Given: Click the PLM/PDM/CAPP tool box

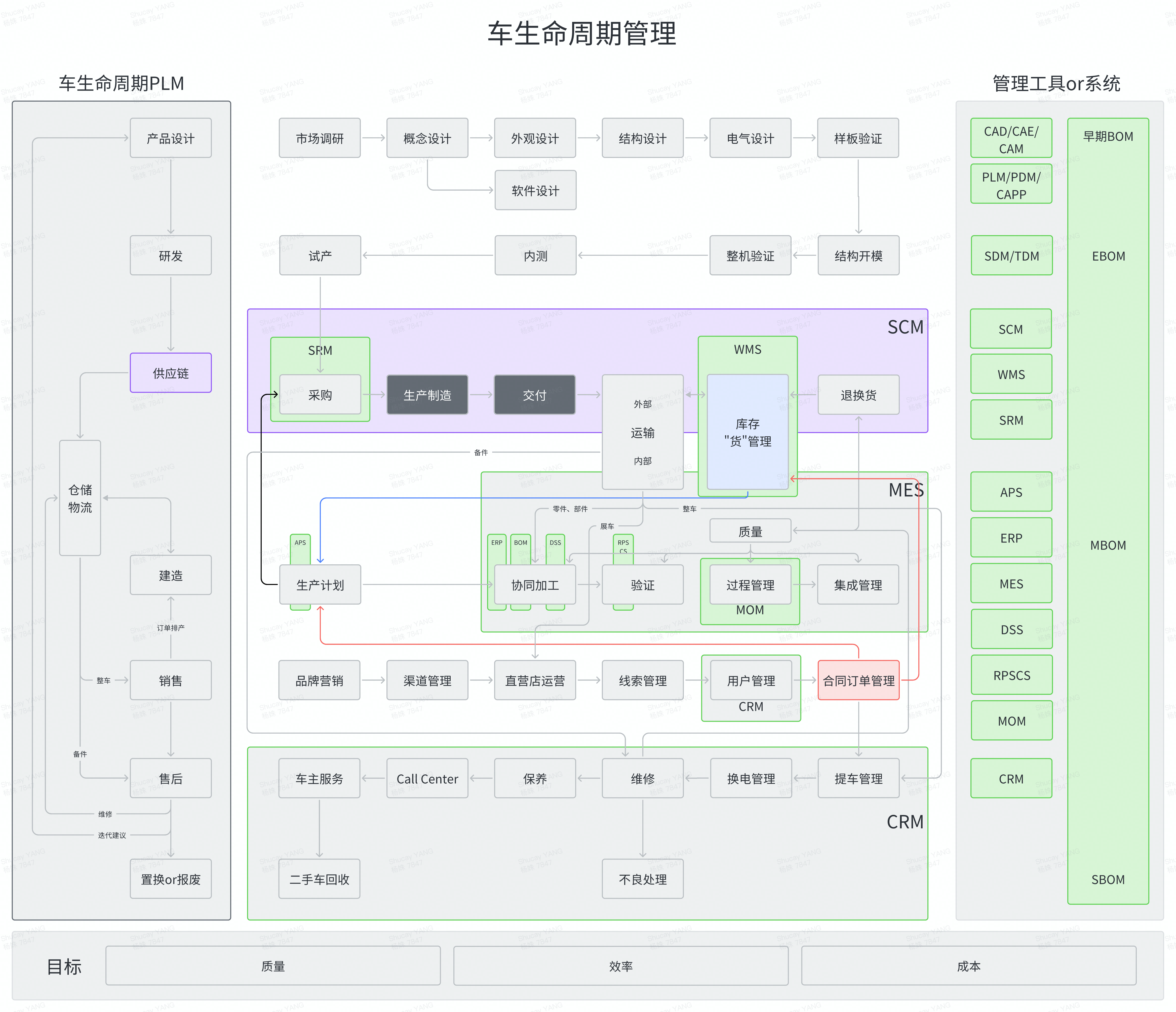Looking at the screenshot, I should coord(1011,184).
